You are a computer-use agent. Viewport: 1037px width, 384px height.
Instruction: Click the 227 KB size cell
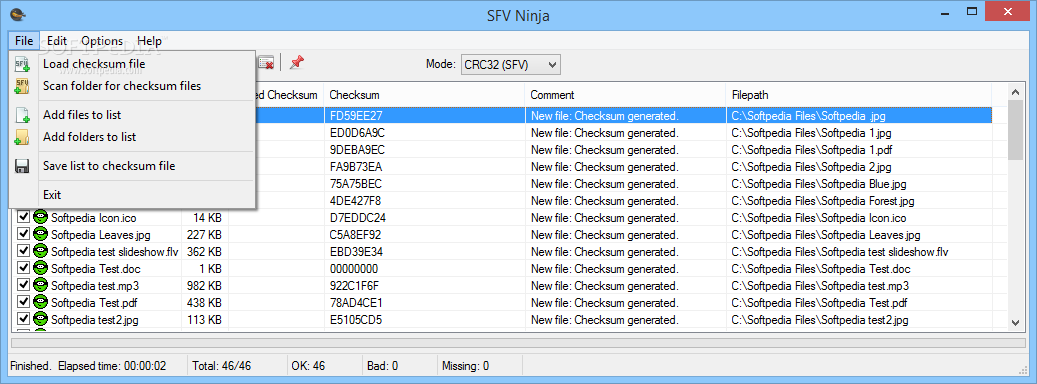(x=204, y=235)
